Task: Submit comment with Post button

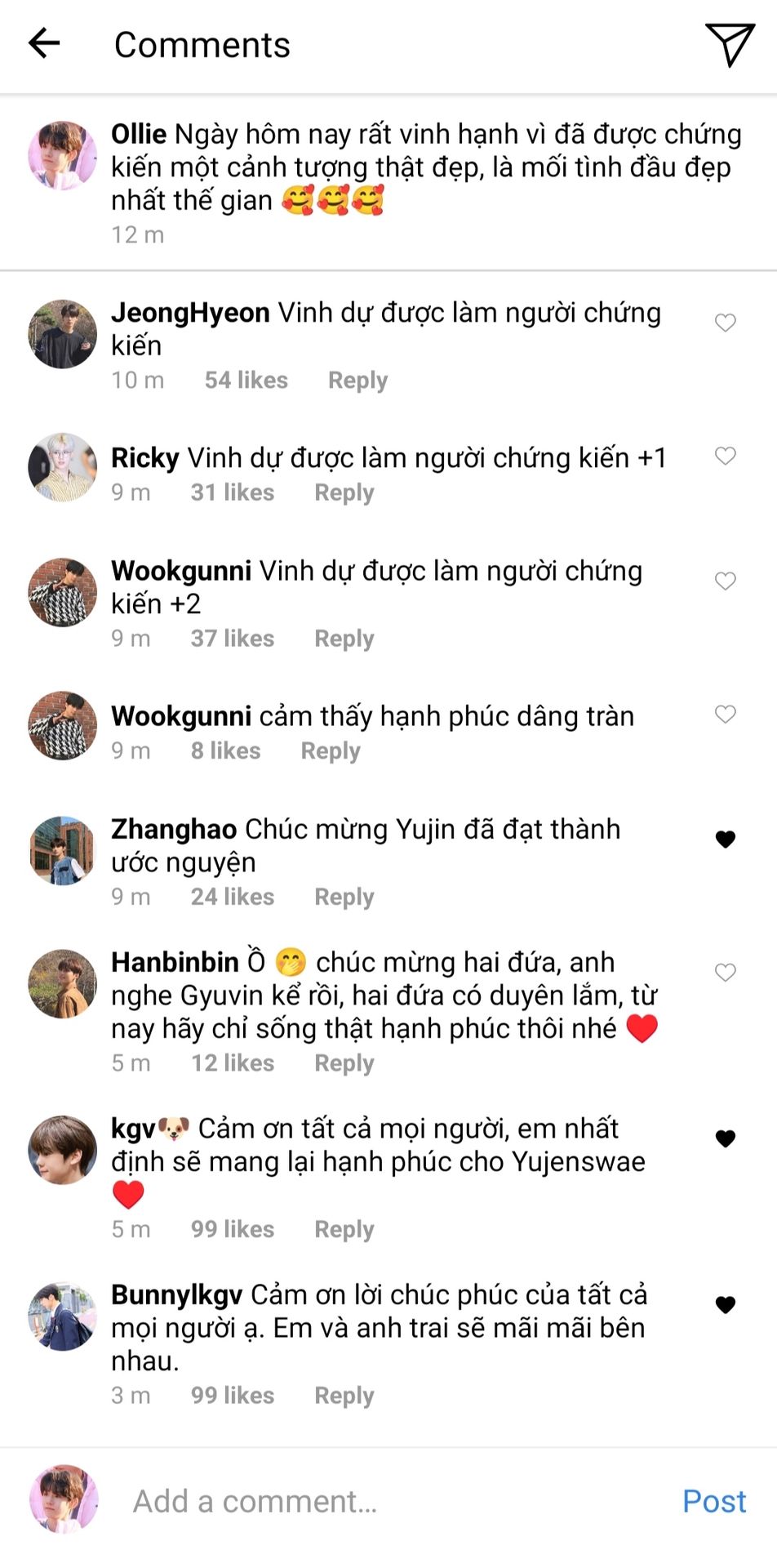Action: pyautogui.click(x=714, y=1501)
